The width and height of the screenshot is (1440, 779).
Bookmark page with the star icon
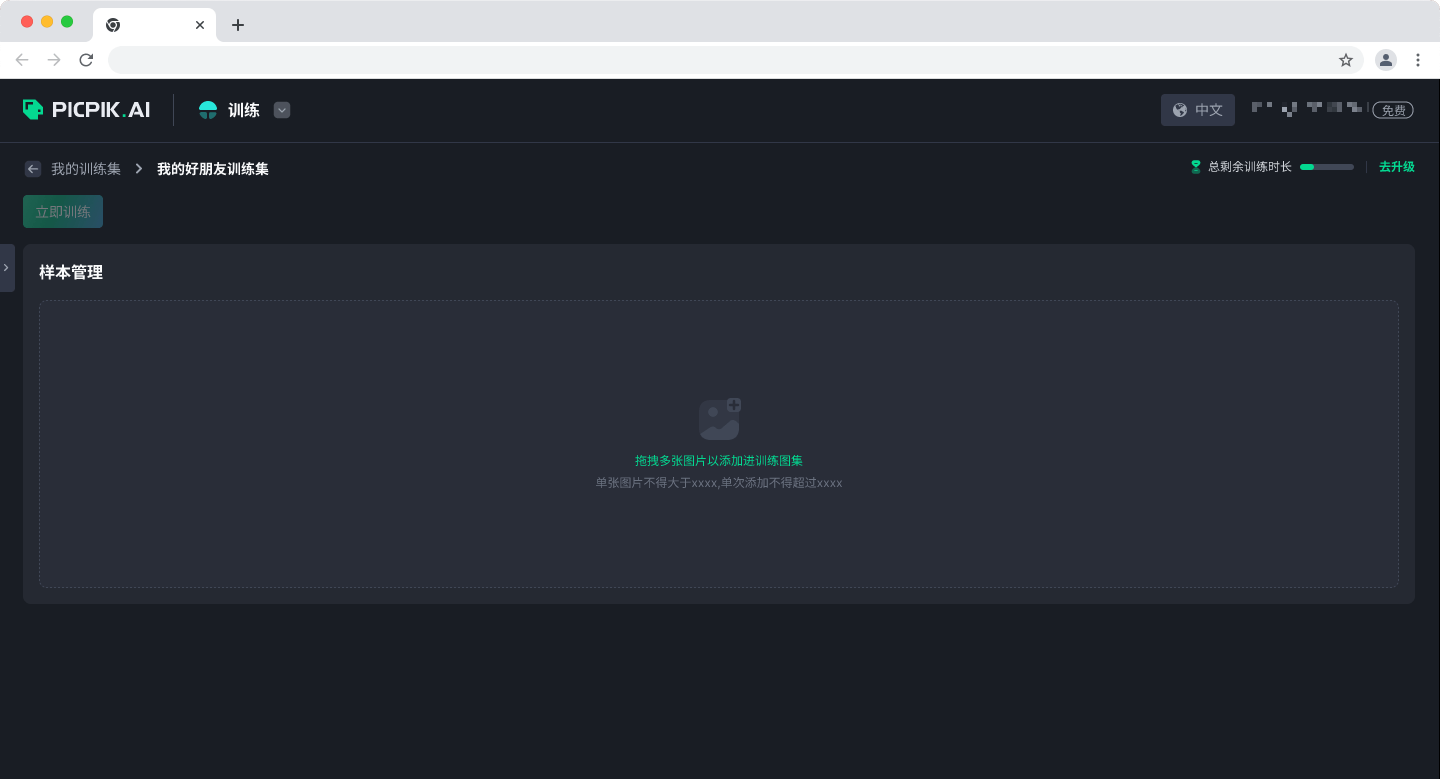(1346, 60)
